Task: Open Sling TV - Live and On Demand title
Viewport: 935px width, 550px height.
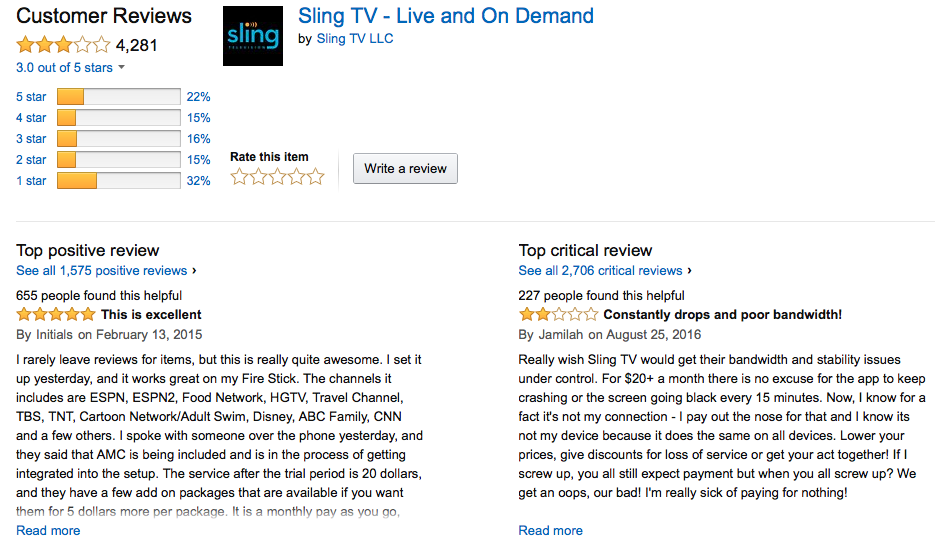Action: (x=446, y=16)
